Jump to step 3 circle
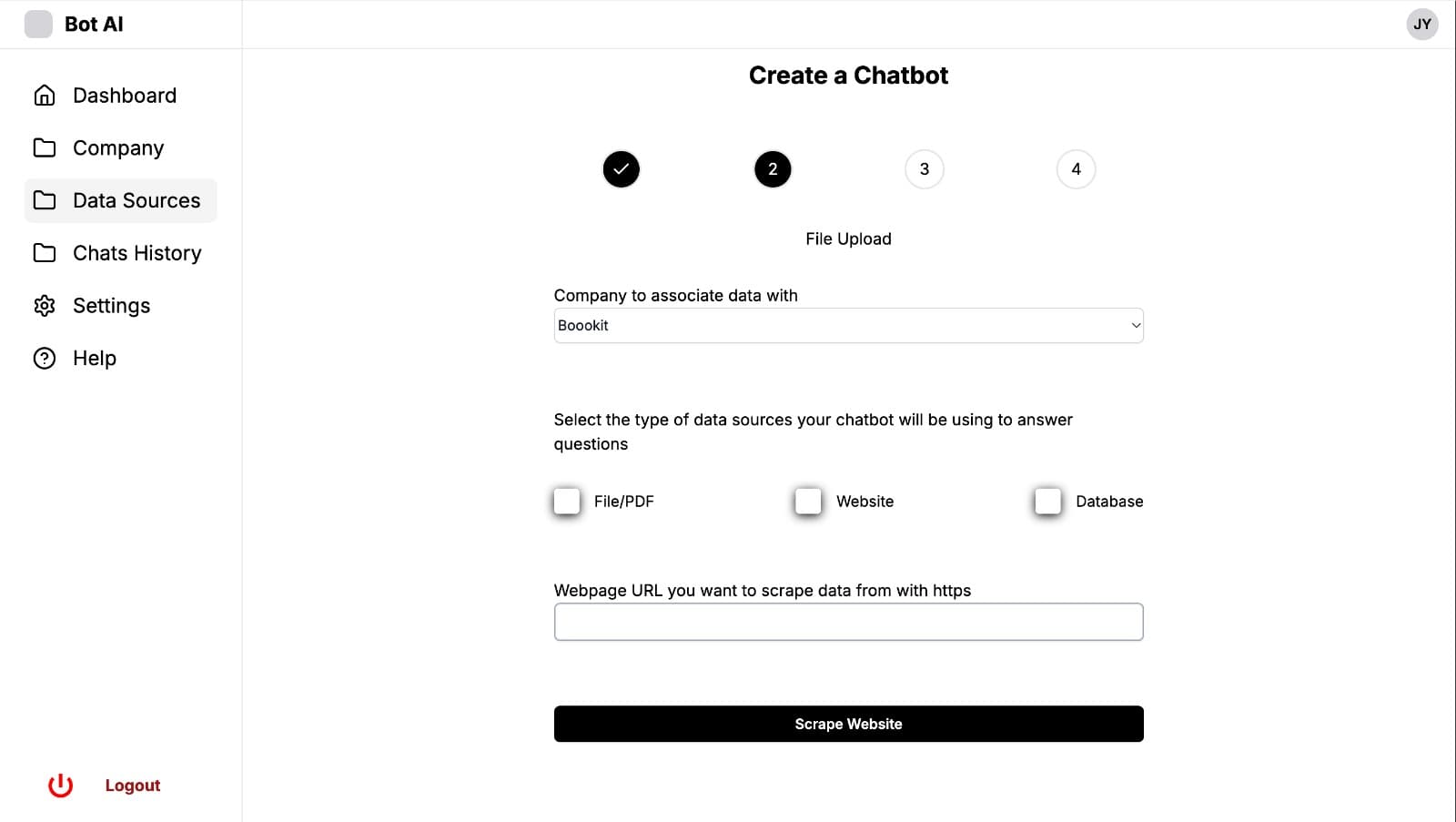This screenshot has height=822, width=1456. pos(925,169)
